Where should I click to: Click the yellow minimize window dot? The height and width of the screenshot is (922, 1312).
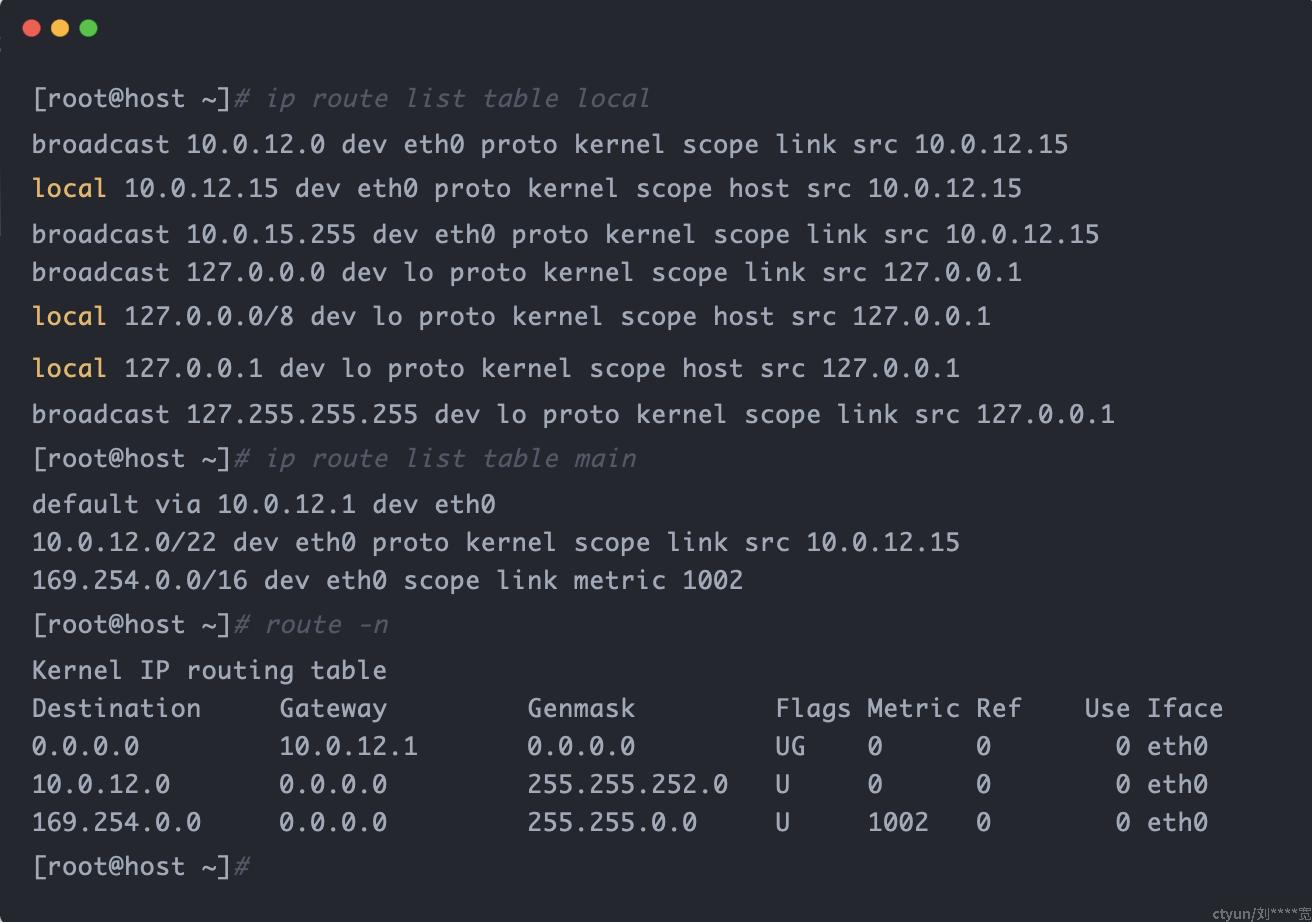click(x=60, y=28)
